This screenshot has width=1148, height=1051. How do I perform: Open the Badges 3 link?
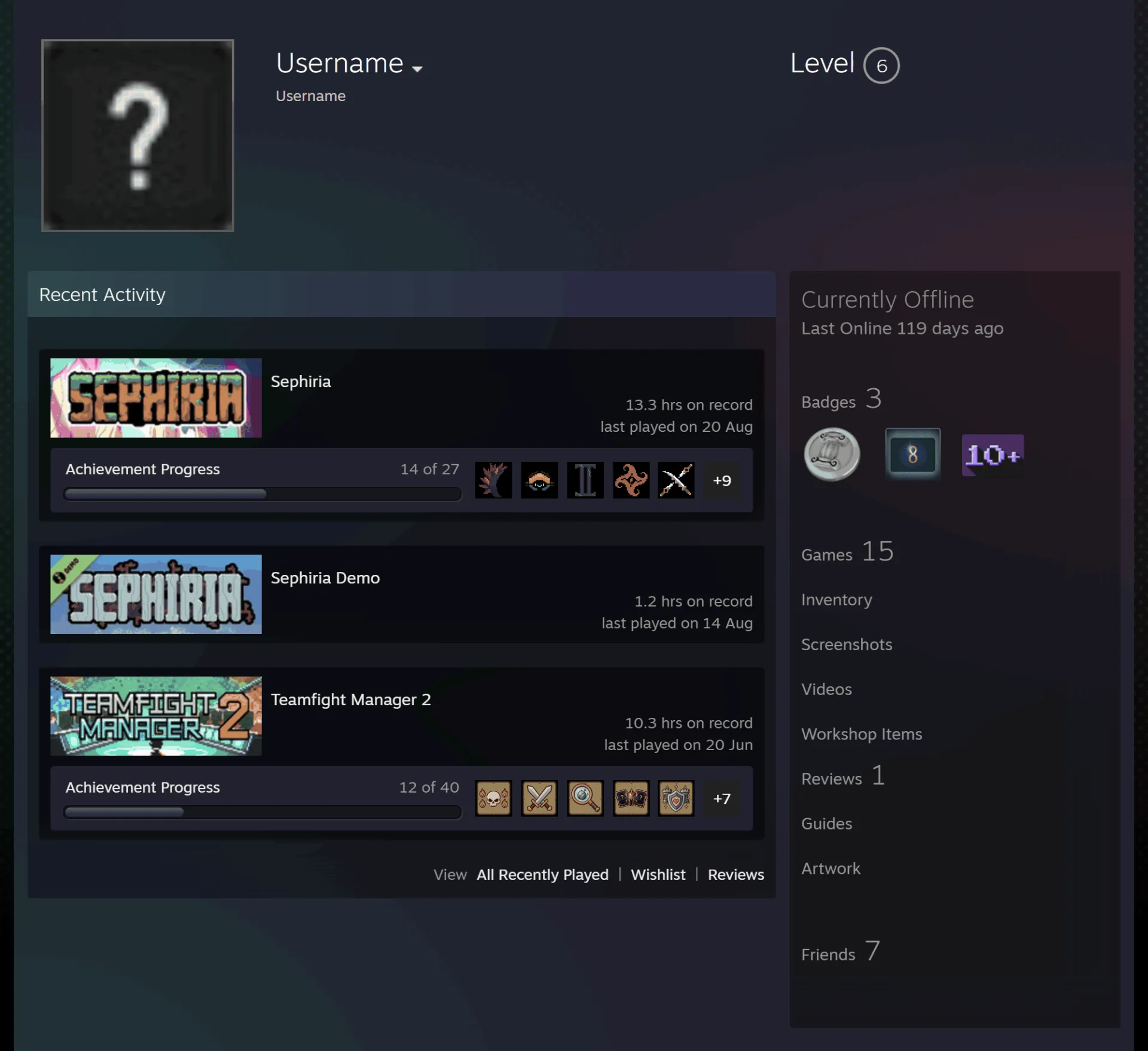point(841,399)
